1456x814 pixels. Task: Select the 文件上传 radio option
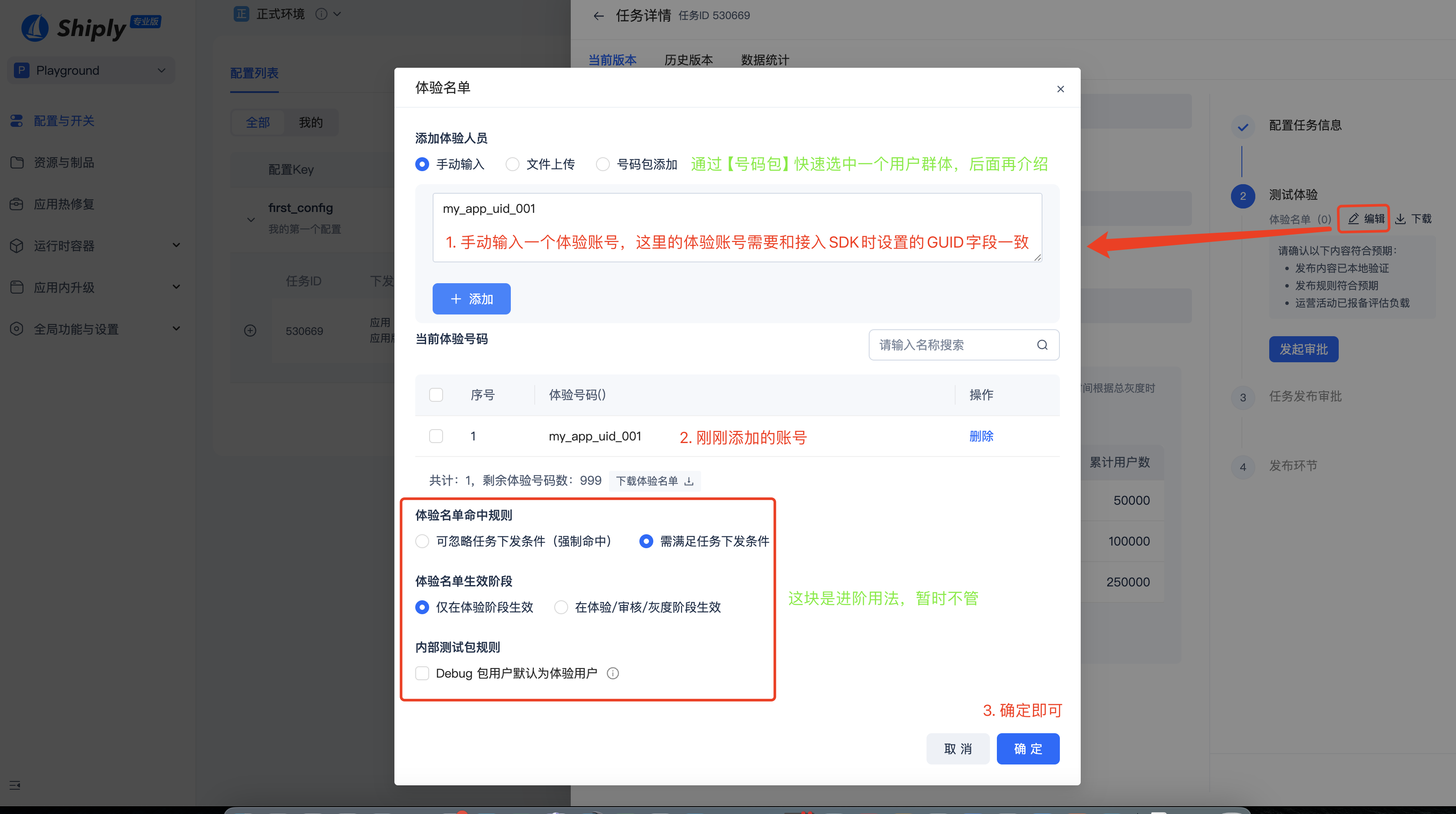(512, 164)
